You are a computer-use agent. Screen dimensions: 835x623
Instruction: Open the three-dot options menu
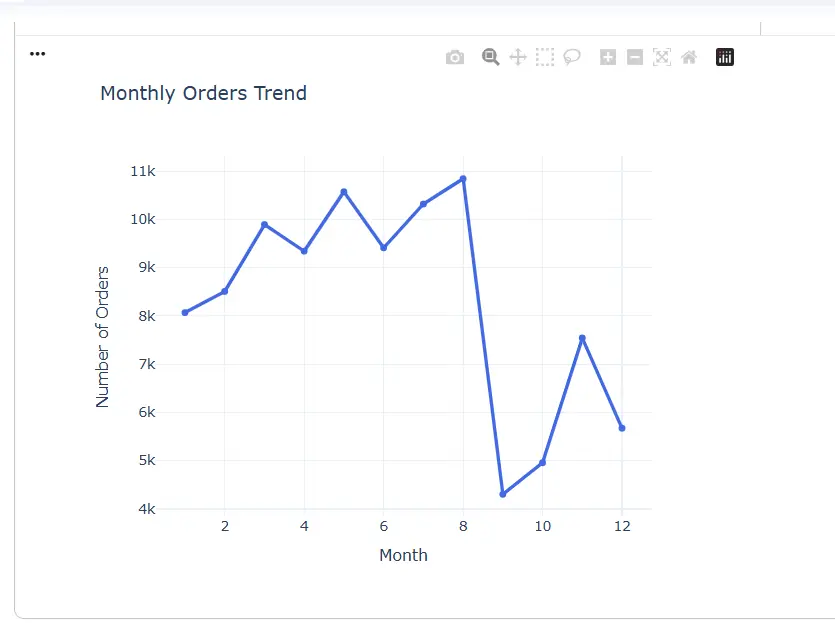(x=38, y=54)
